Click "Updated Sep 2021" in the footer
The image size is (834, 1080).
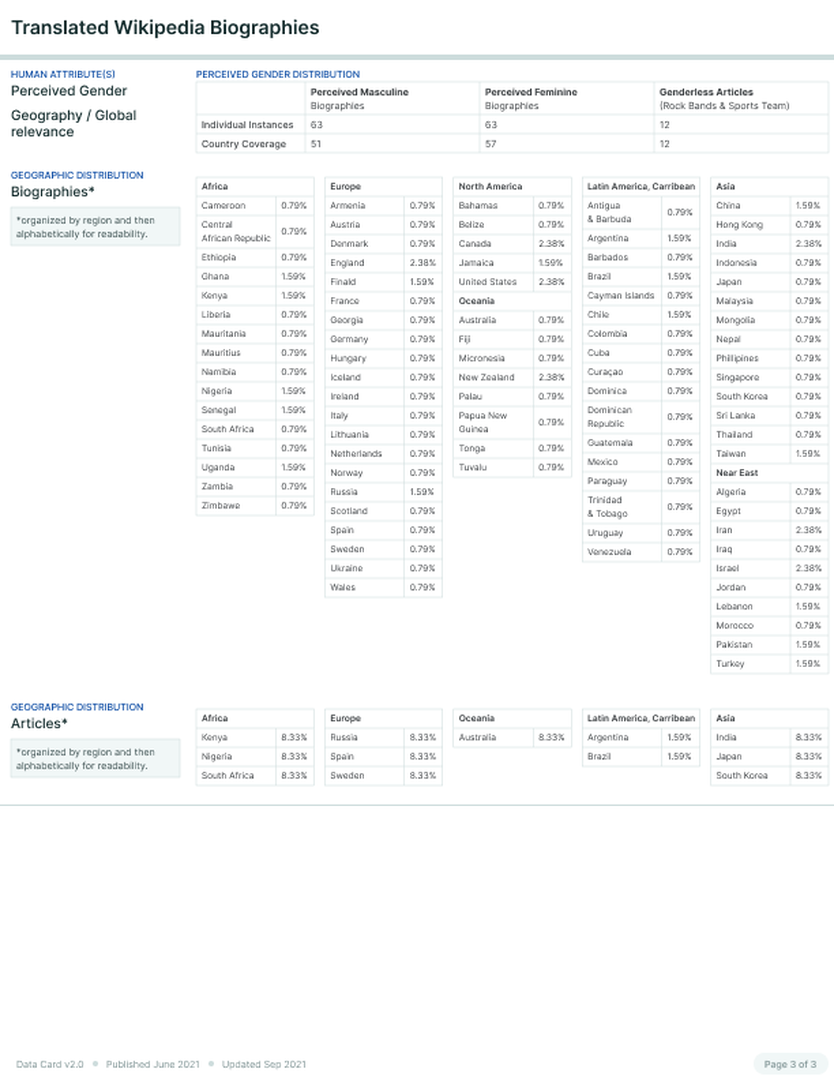(x=263, y=1064)
